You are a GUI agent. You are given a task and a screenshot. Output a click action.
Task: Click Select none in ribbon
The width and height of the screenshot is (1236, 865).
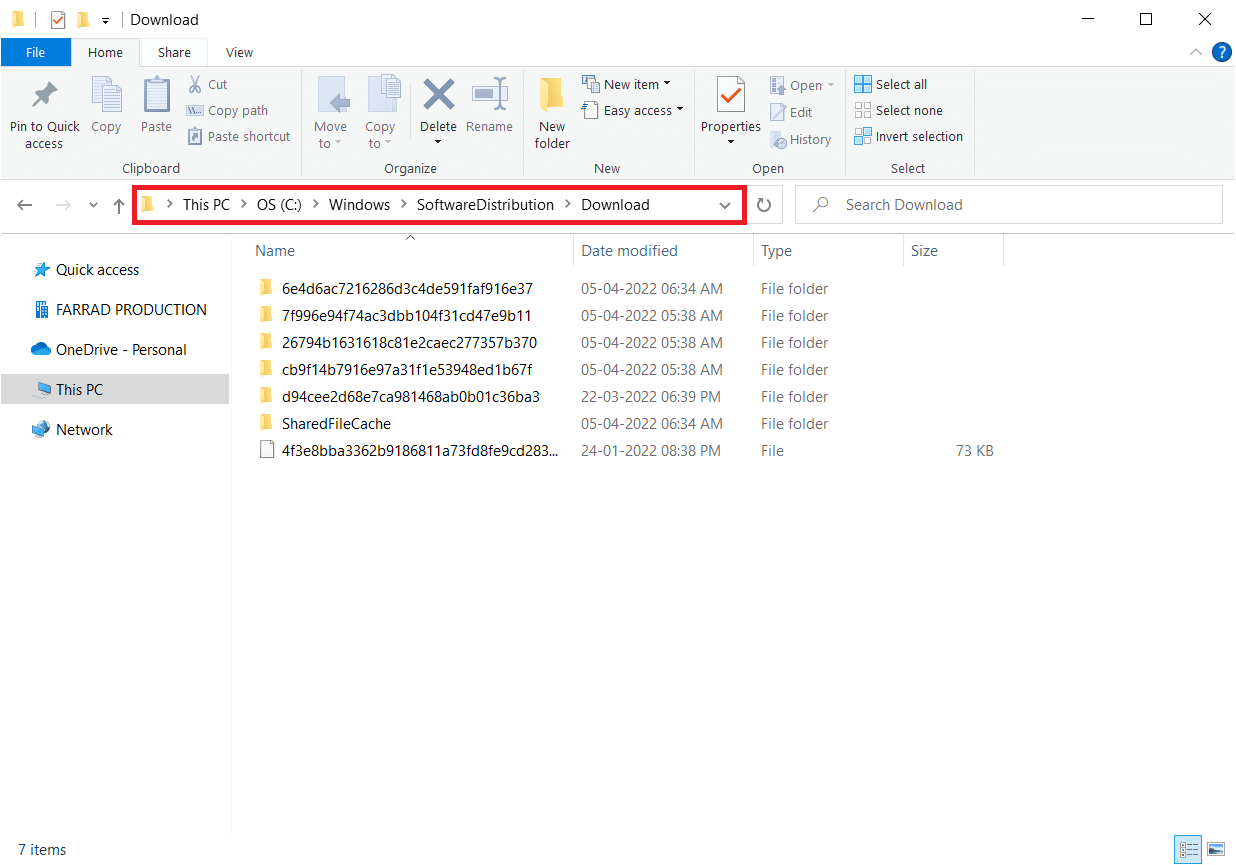point(898,110)
